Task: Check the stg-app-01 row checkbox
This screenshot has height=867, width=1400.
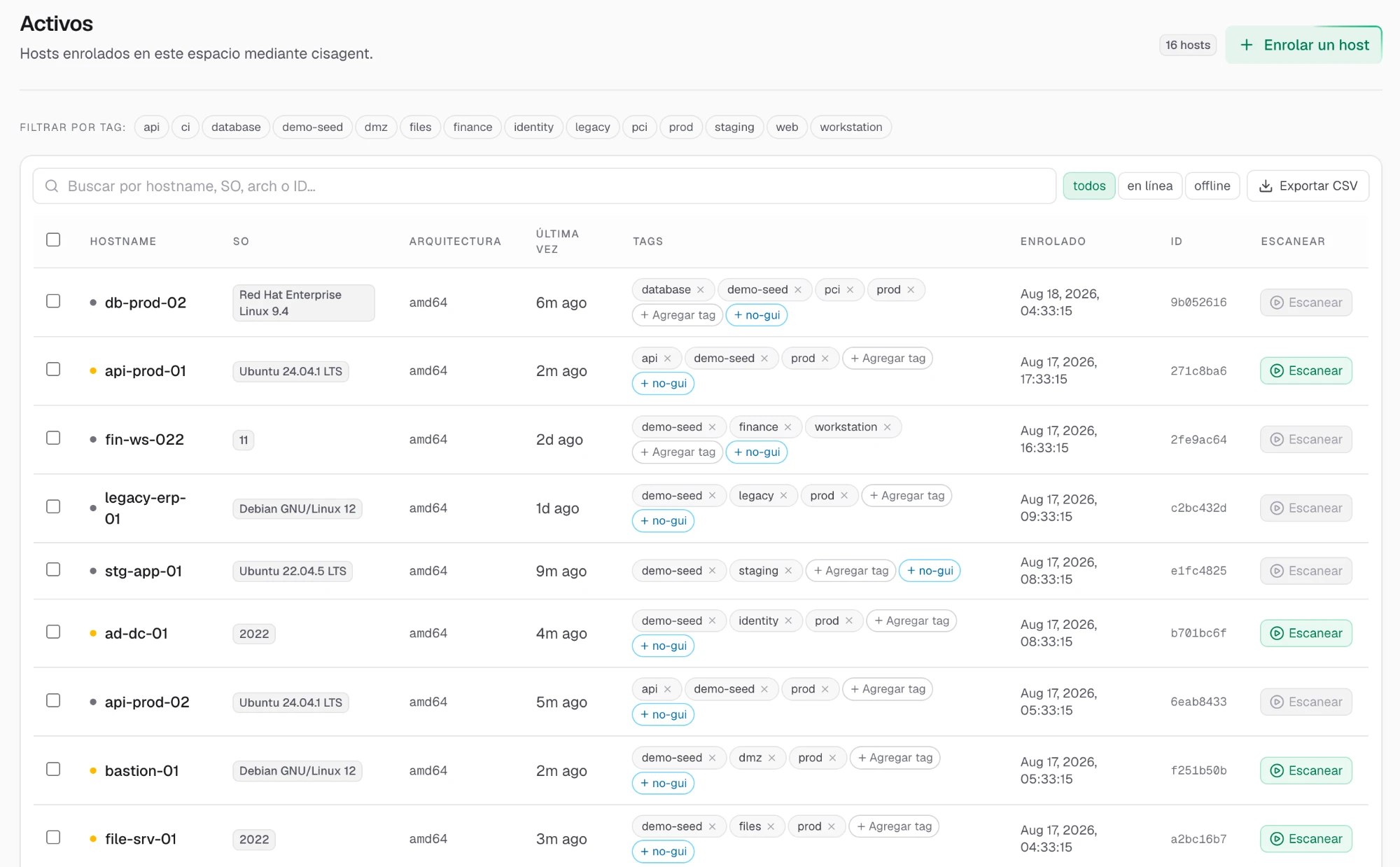Action: click(x=53, y=570)
